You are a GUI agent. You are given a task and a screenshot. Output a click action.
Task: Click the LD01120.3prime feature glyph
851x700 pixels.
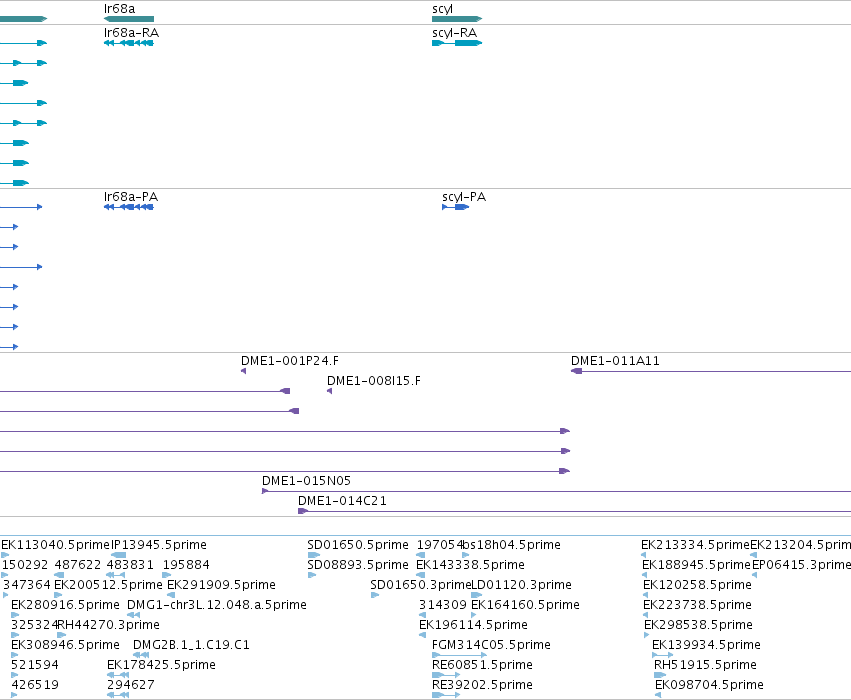point(477,595)
